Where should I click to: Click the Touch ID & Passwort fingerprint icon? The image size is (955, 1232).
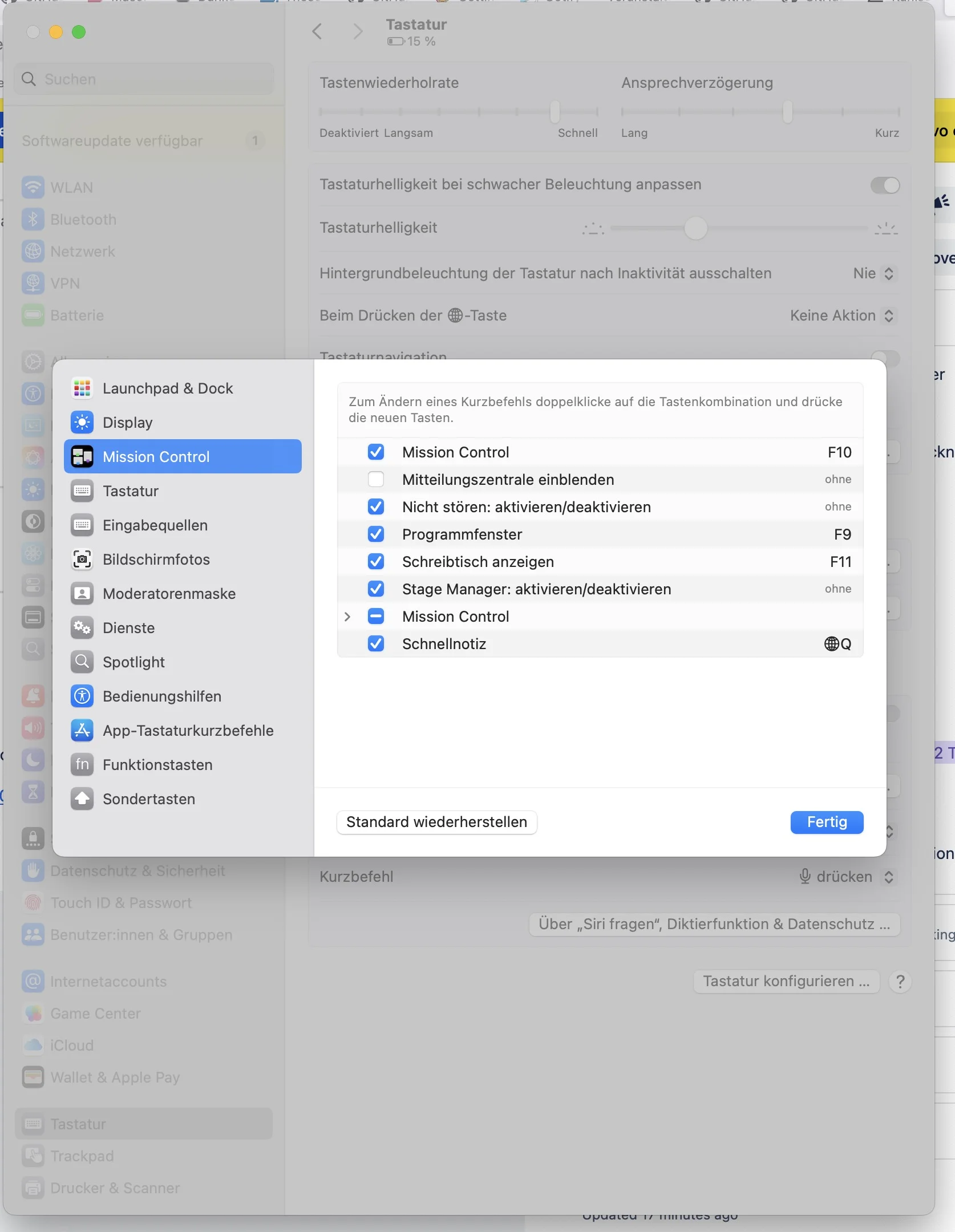click(33, 903)
